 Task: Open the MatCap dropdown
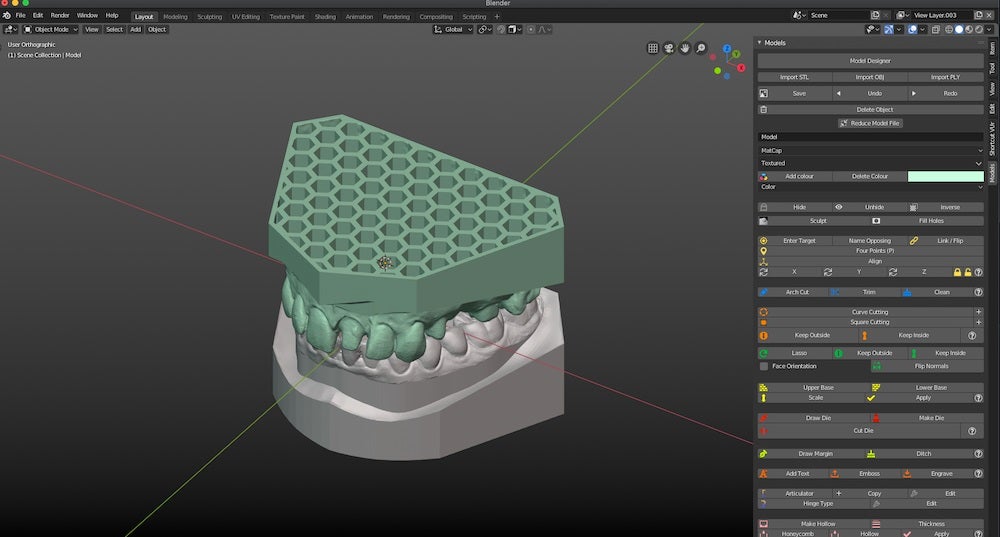click(x=870, y=150)
